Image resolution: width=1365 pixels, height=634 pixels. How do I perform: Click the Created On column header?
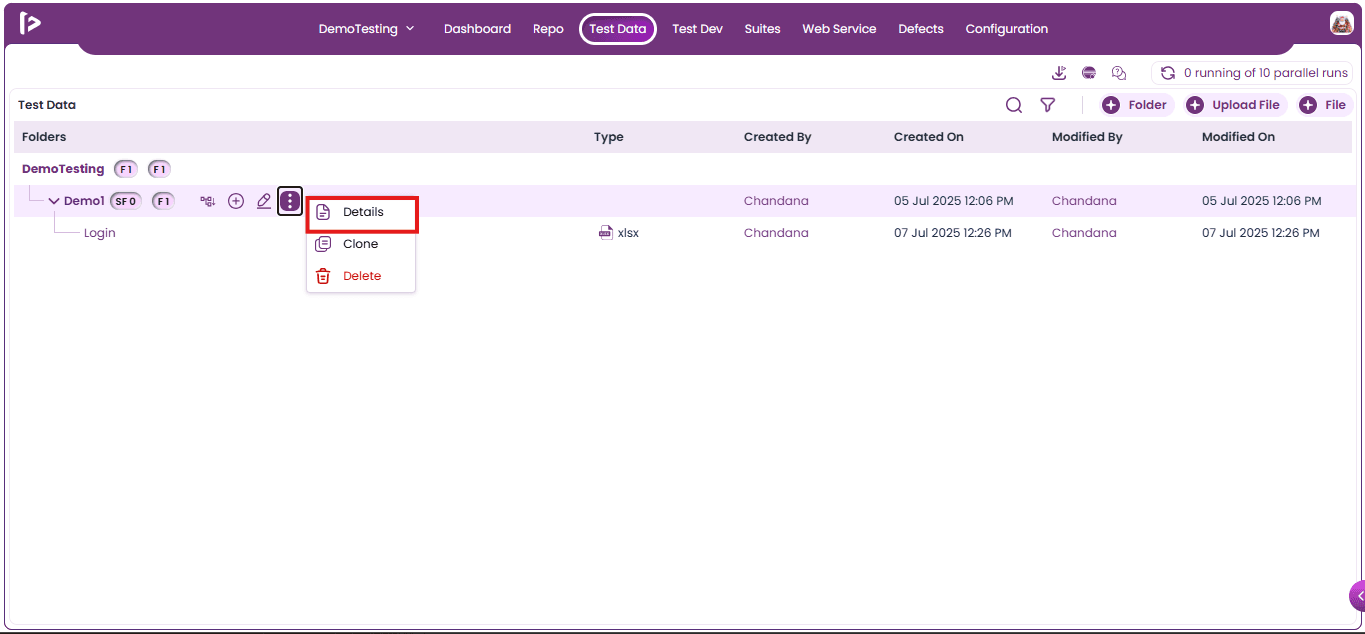[x=929, y=137]
